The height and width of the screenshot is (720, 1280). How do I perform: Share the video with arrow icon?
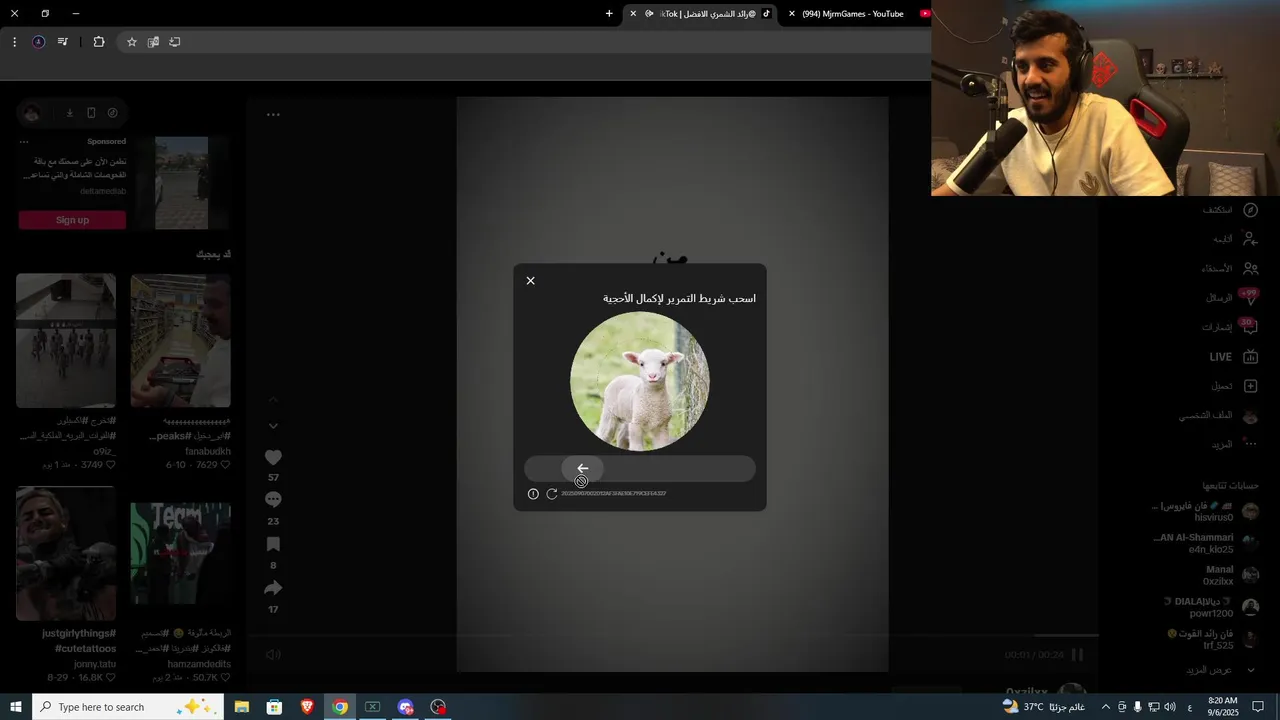point(273,588)
